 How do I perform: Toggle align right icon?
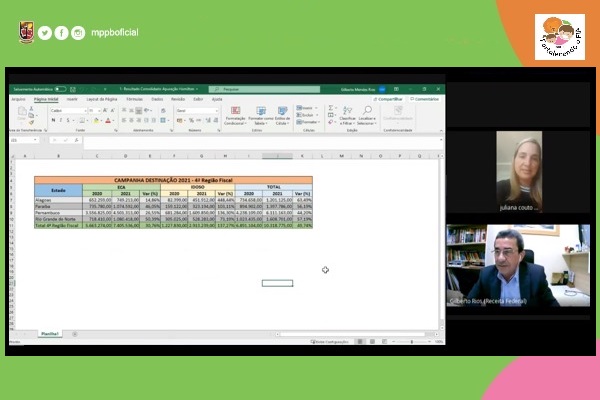139,120
